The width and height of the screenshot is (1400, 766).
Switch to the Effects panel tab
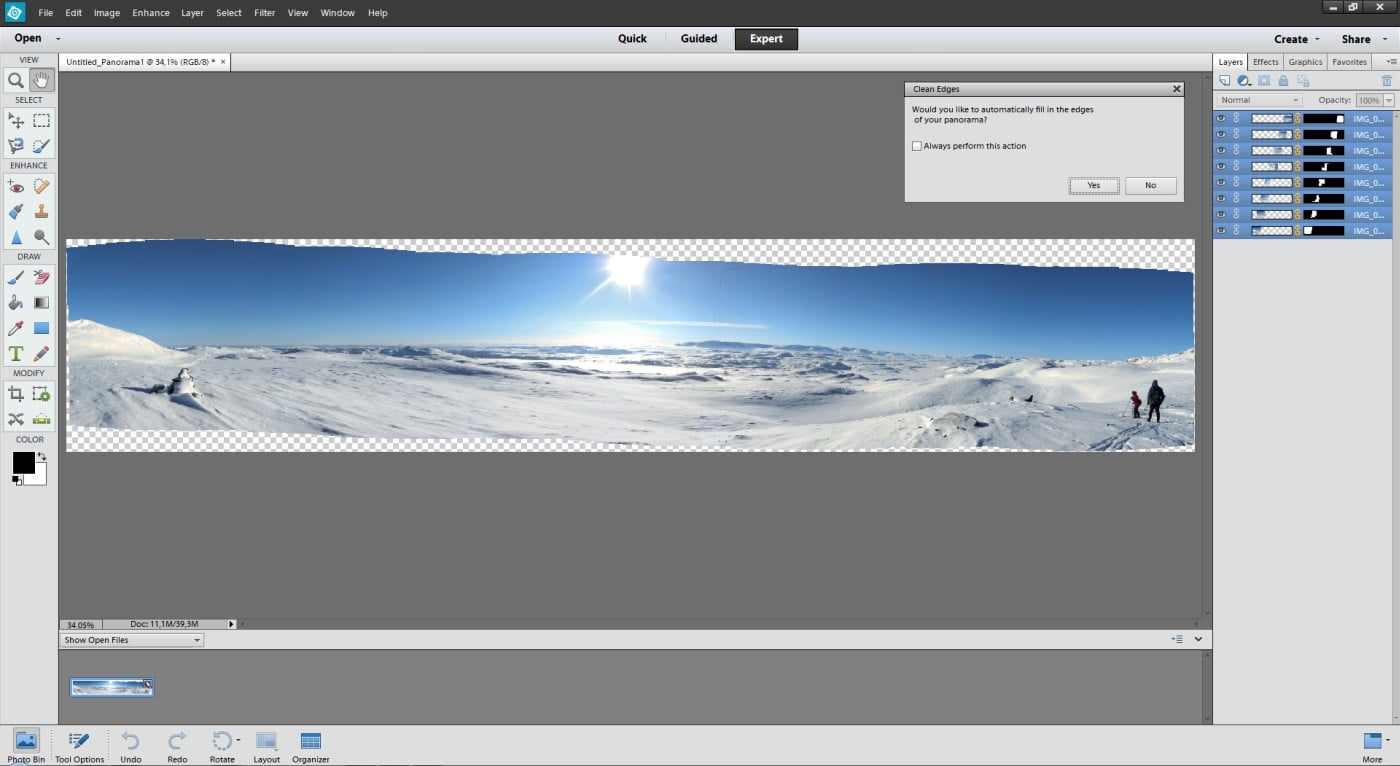coord(1265,62)
